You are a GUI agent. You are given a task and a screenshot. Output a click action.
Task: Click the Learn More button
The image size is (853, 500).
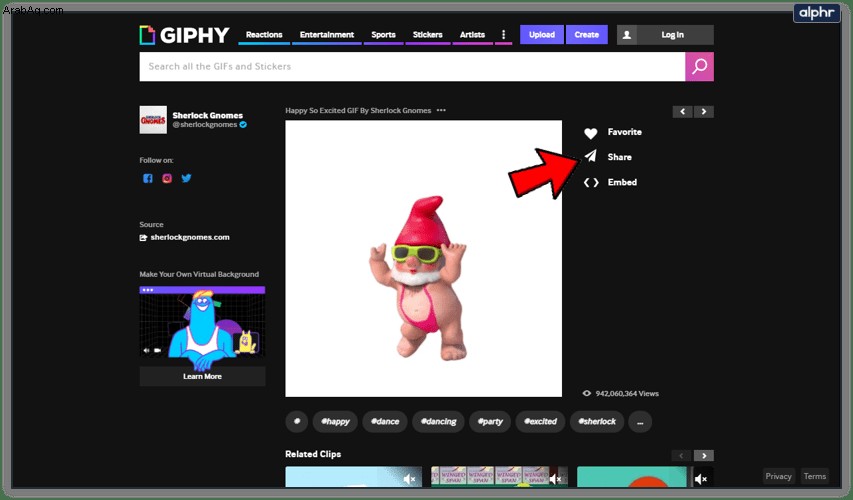pos(202,376)
